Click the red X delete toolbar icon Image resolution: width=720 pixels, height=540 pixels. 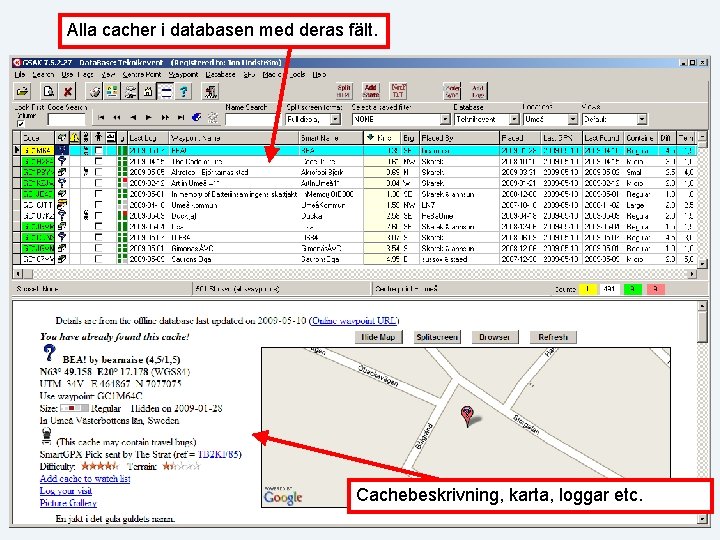pos(68,91)
